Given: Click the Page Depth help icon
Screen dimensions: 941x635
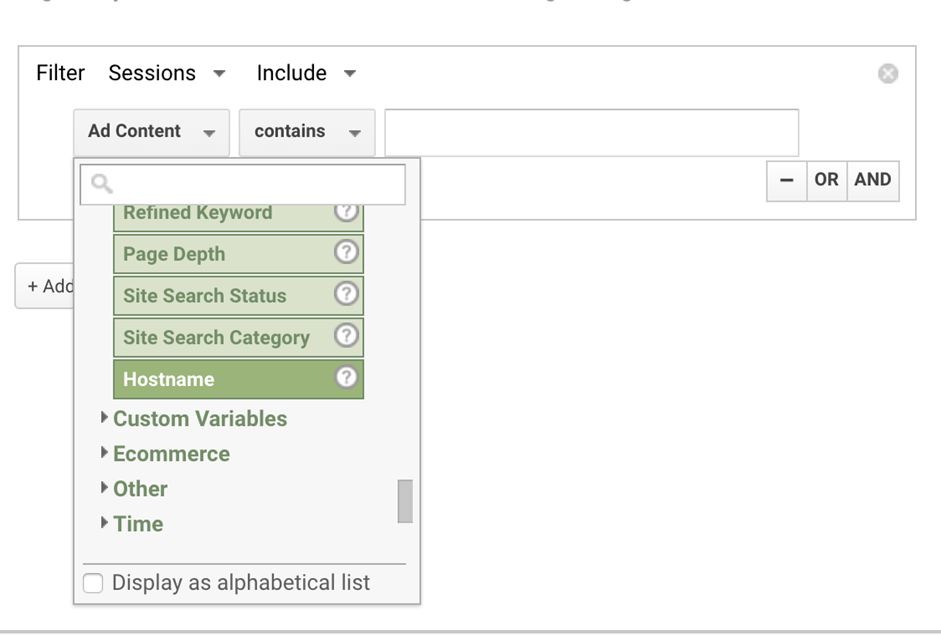Looking at the screenshot, I should click(x=347, y=254).
